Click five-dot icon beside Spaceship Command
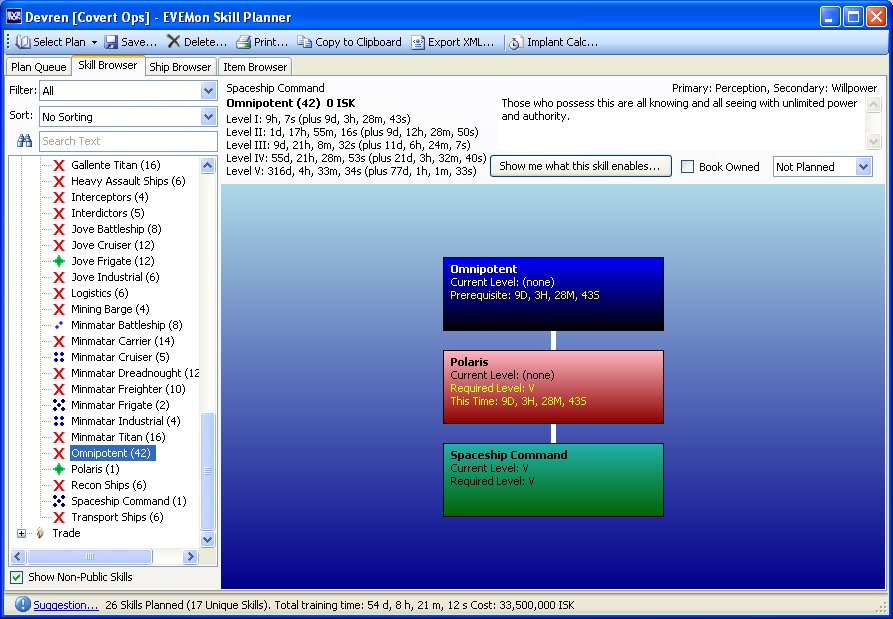 [x=59, y=501]
